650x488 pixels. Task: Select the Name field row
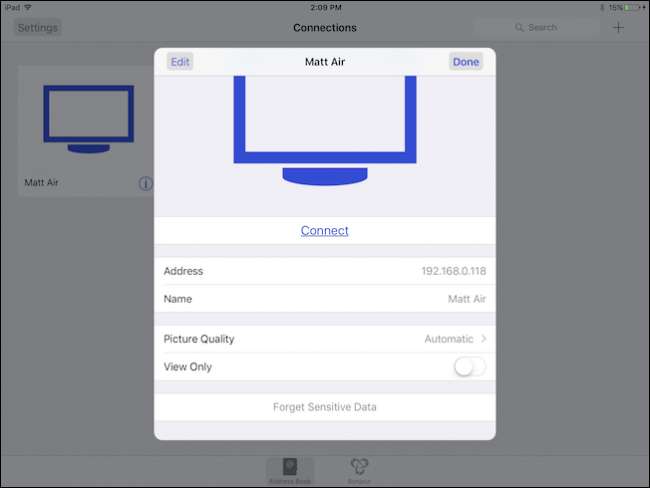coord(325,299)
